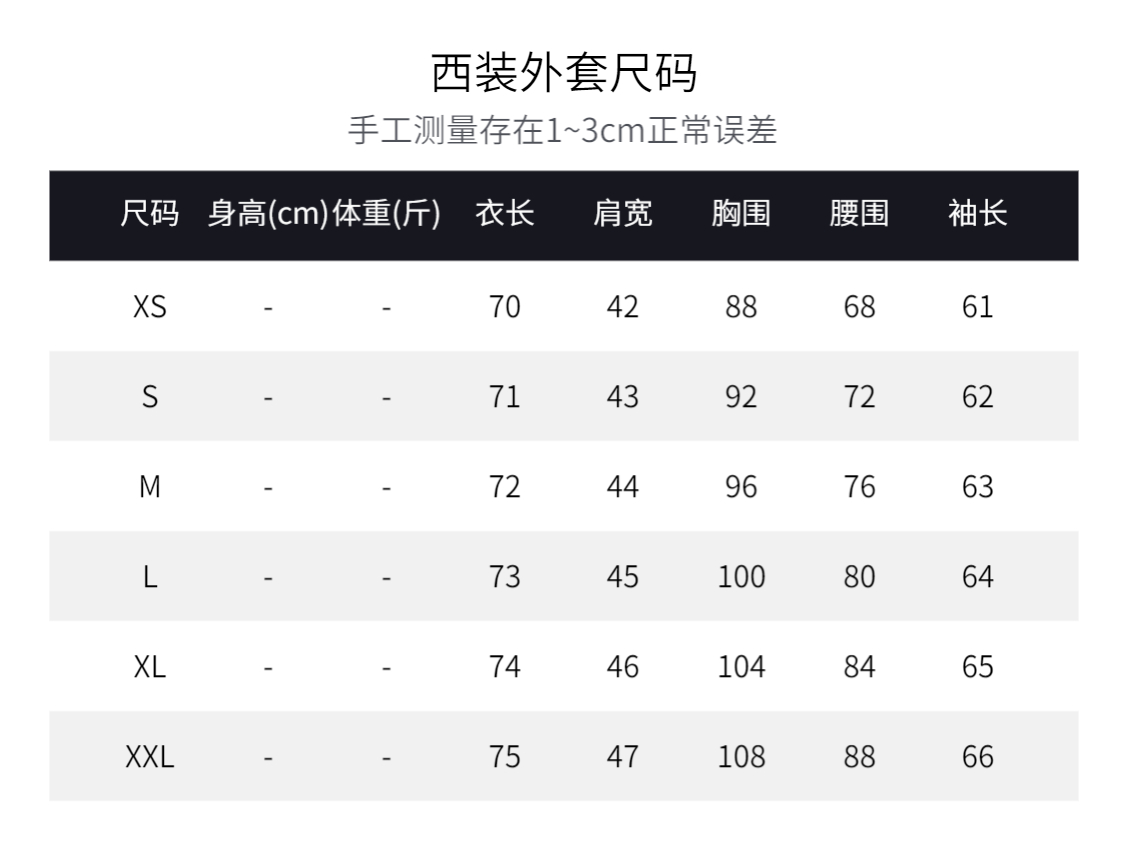Click the S size row label
Viewport: 1125px width, 847px height.
point(150,397)
